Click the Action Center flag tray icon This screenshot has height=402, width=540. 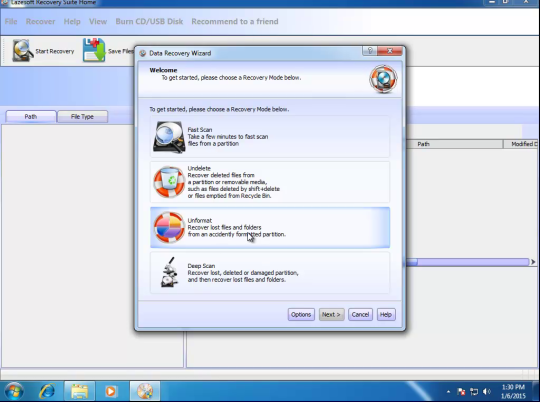tap(461, 392)
